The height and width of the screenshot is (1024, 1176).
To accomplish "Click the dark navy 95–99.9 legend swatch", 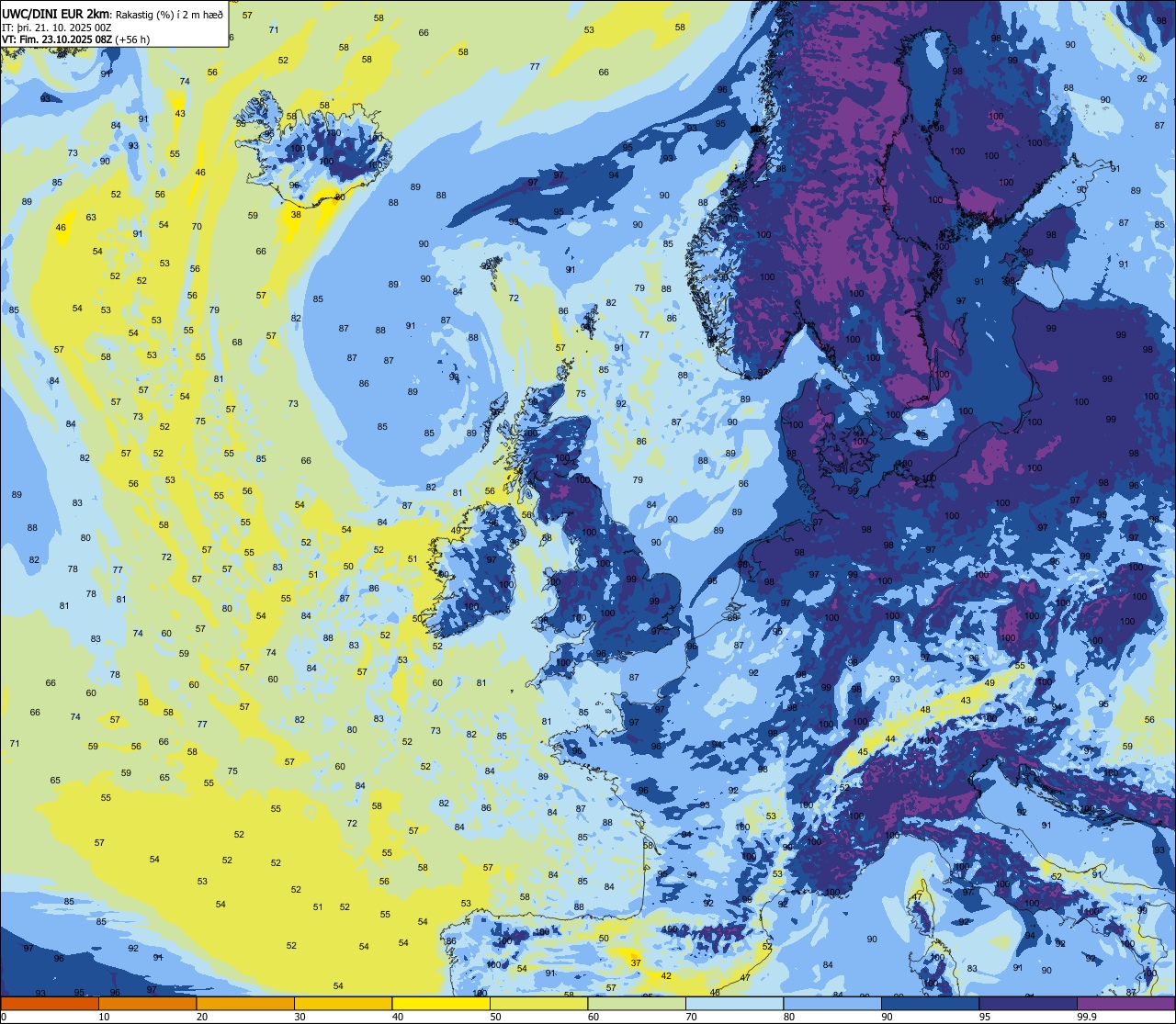I will tap(1028, 1003).
